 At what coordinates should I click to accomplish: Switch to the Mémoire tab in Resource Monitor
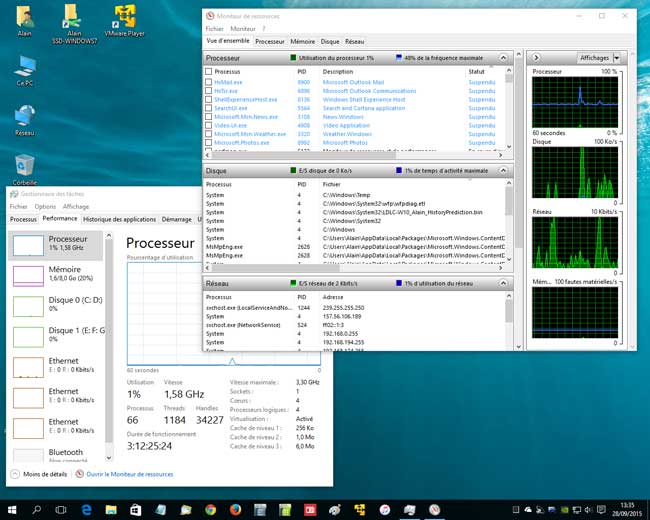point(303,41)
